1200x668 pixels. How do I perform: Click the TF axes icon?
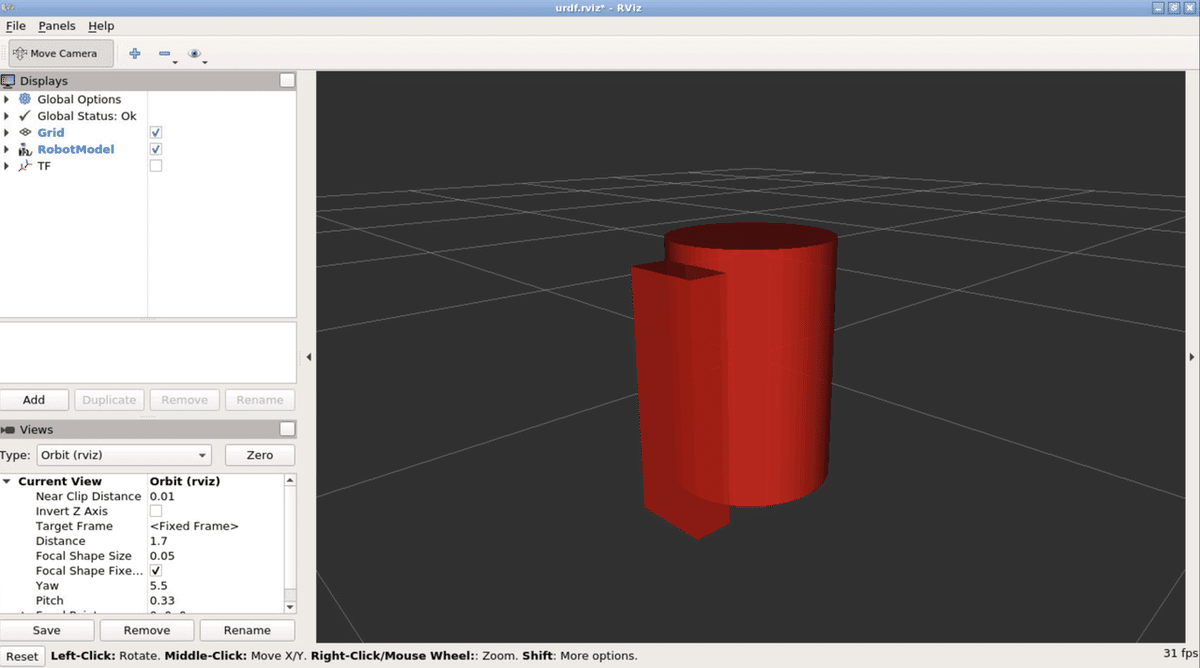(x=26, y=166)
